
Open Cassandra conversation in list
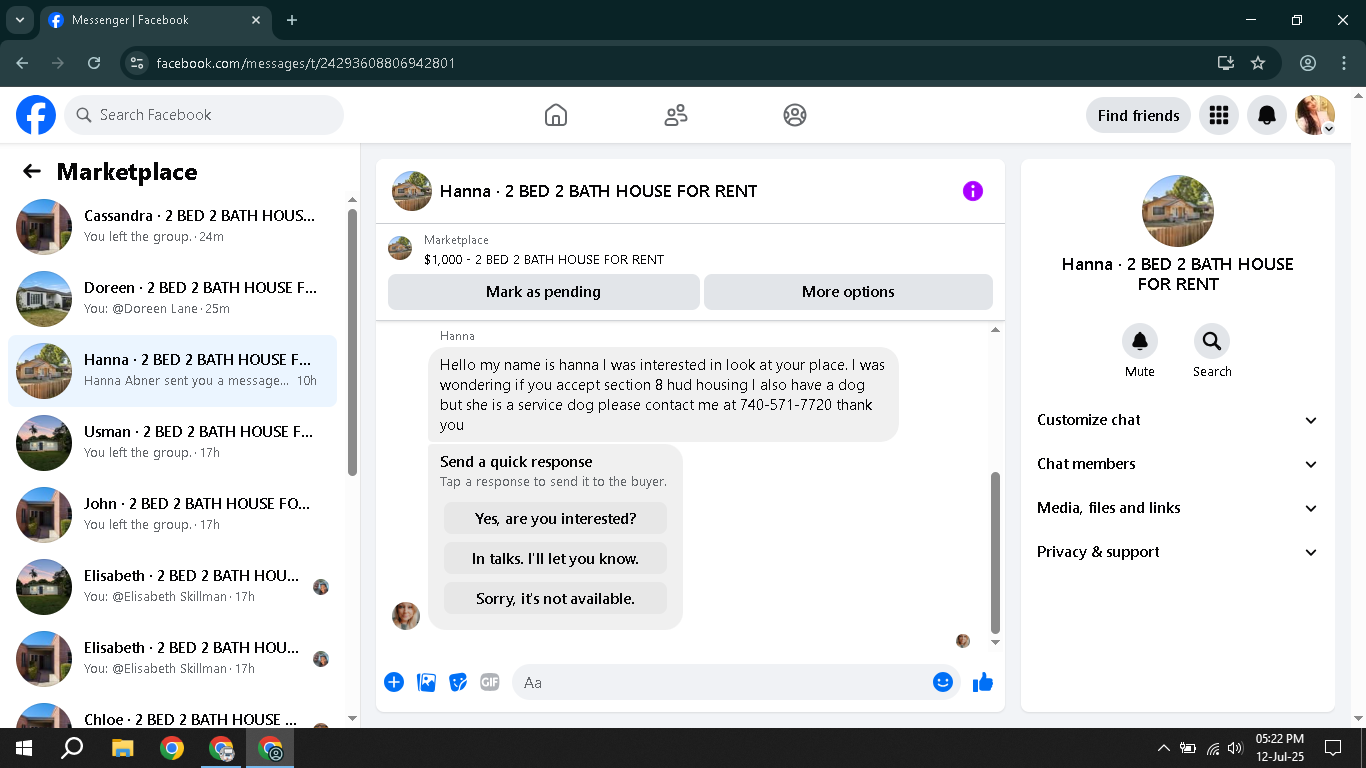[x=172, y=226]
